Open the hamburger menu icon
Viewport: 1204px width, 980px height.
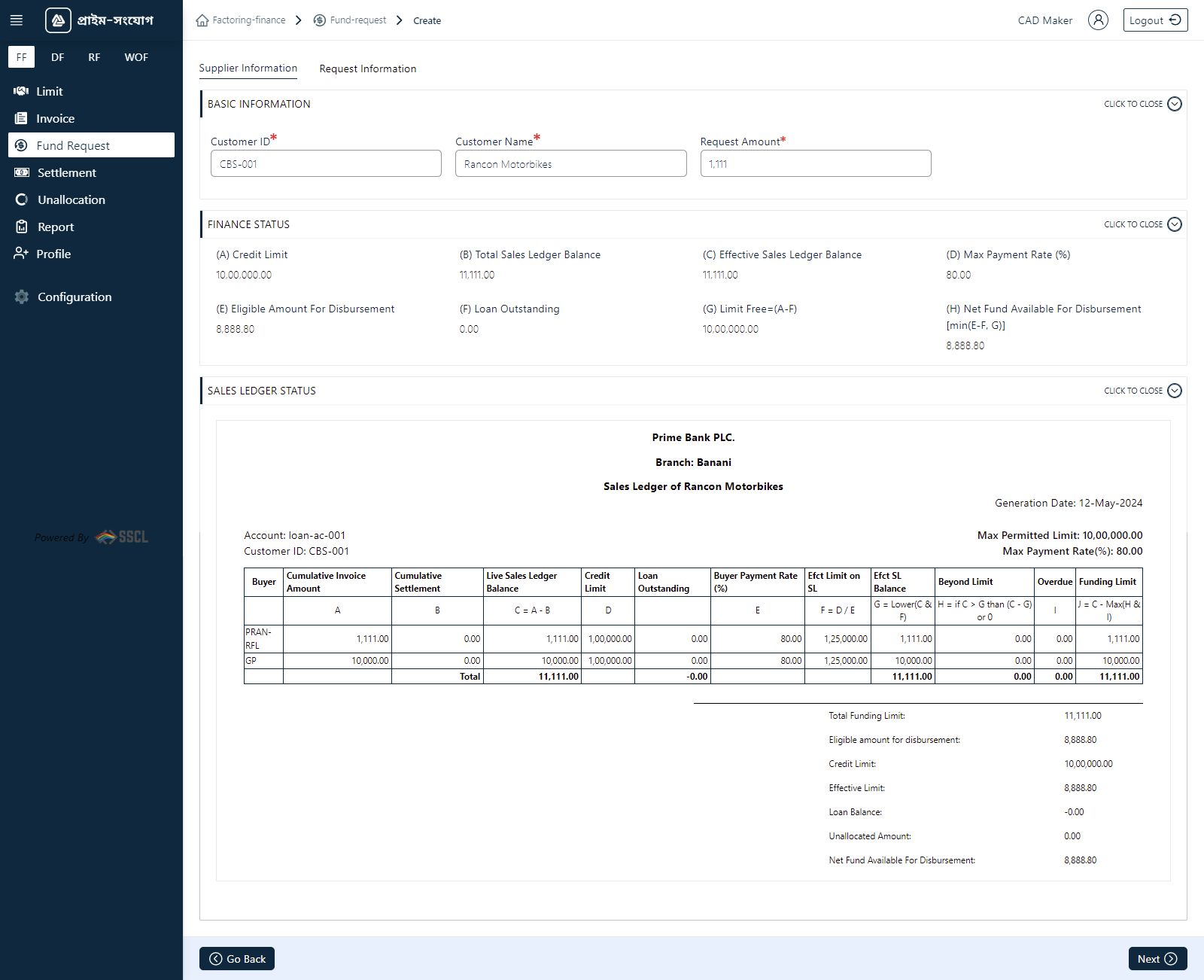point(17,20)
